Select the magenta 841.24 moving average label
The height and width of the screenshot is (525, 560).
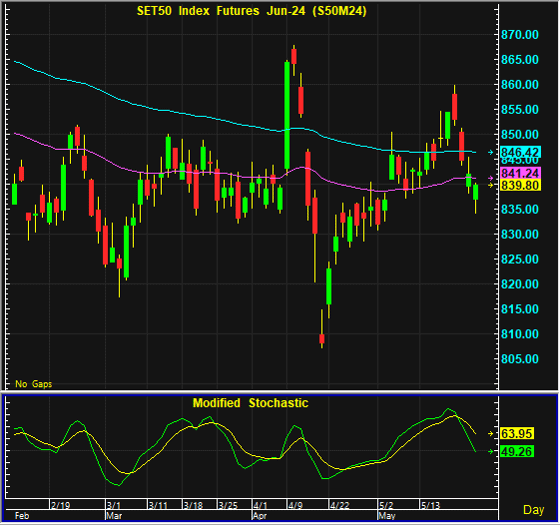520,173
